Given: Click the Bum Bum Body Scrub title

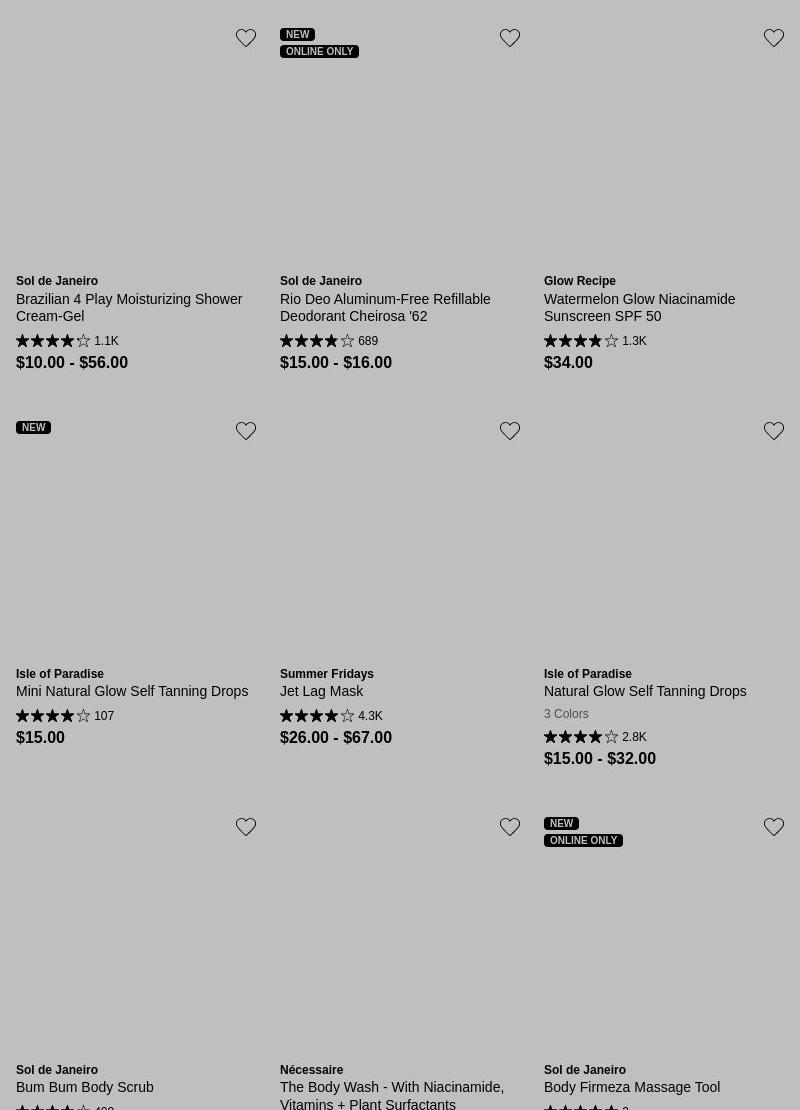Looking at the screenshot, I should pos(85,1087).
